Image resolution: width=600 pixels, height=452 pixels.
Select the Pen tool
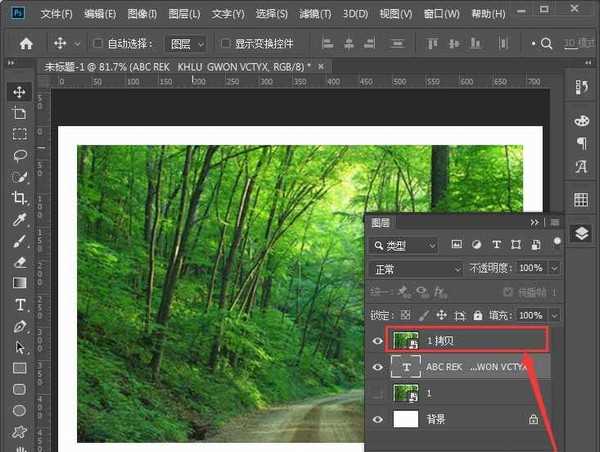(19, 326)
